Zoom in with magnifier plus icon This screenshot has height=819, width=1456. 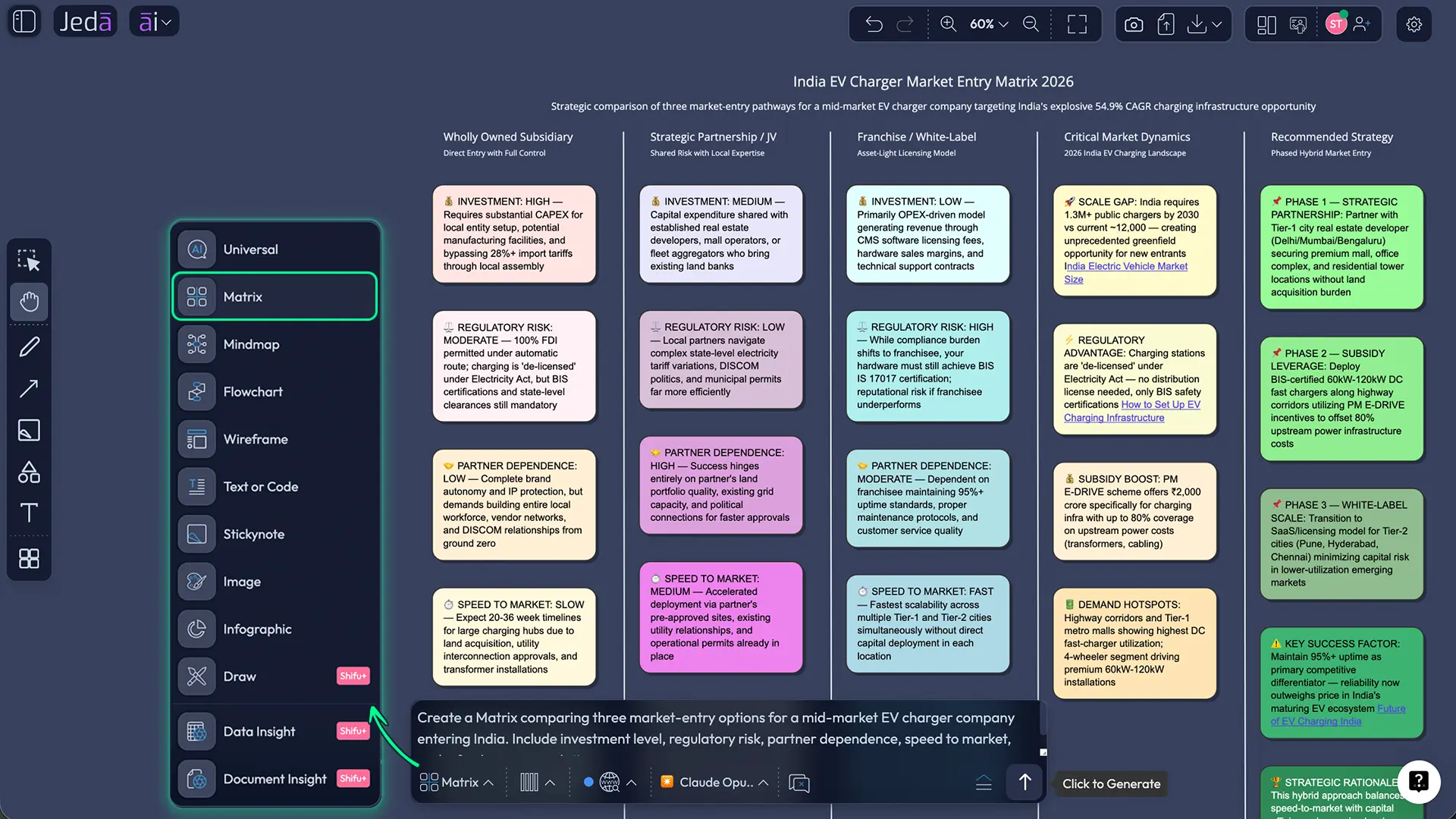click(948, 24)
